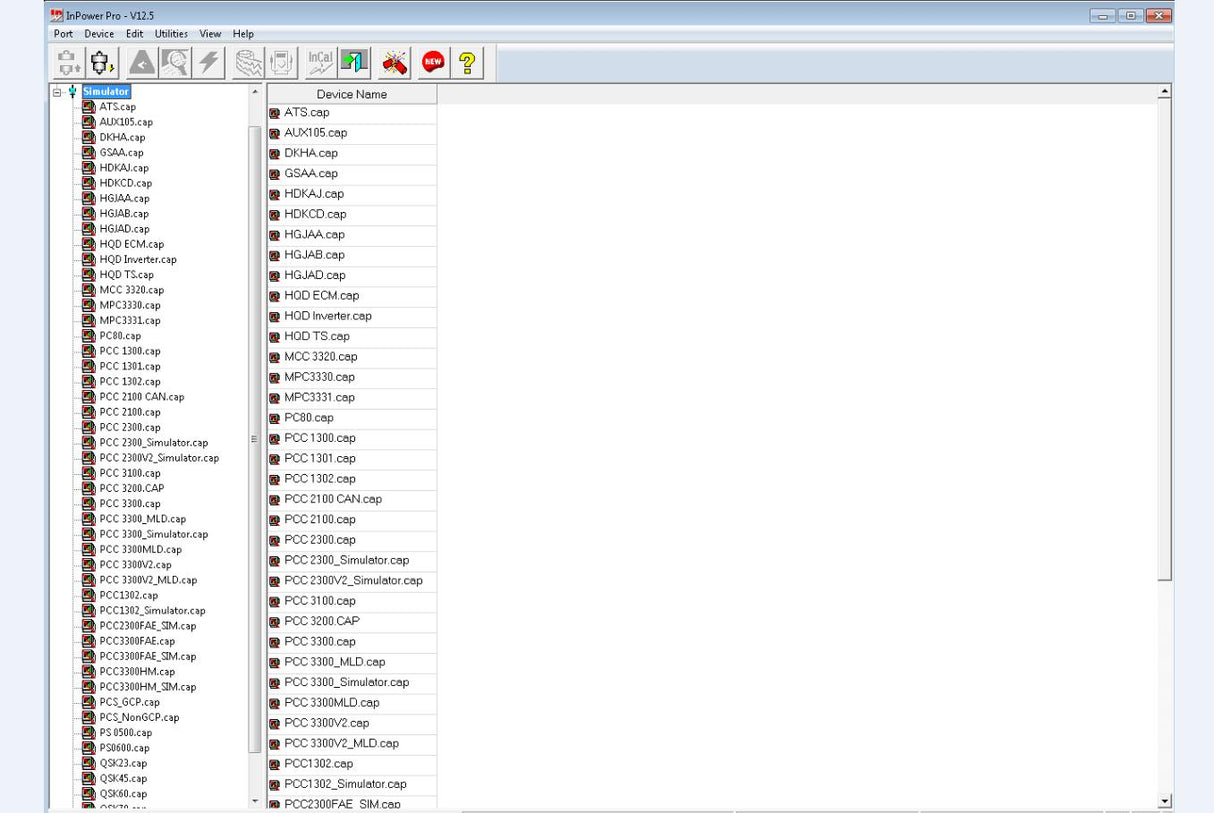
Task: Click the exit door toolbar icon
Action: (354, 63)
